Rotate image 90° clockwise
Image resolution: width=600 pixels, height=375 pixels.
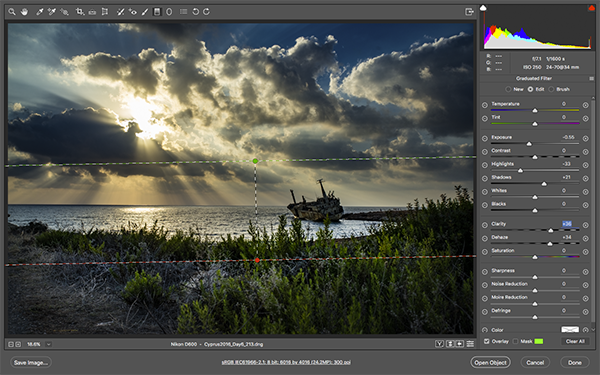(207, 12)
